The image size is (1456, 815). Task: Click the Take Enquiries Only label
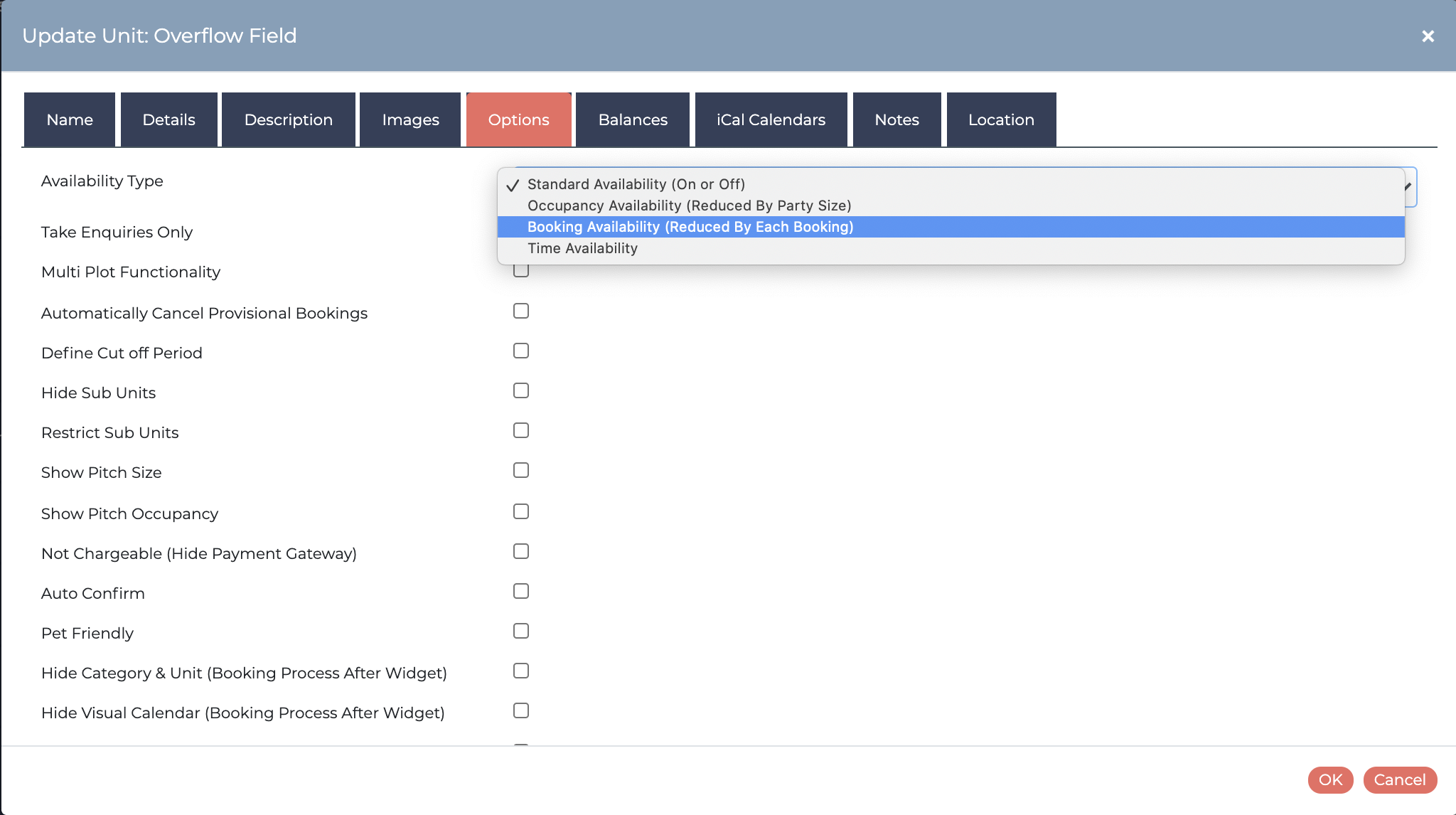117,232
